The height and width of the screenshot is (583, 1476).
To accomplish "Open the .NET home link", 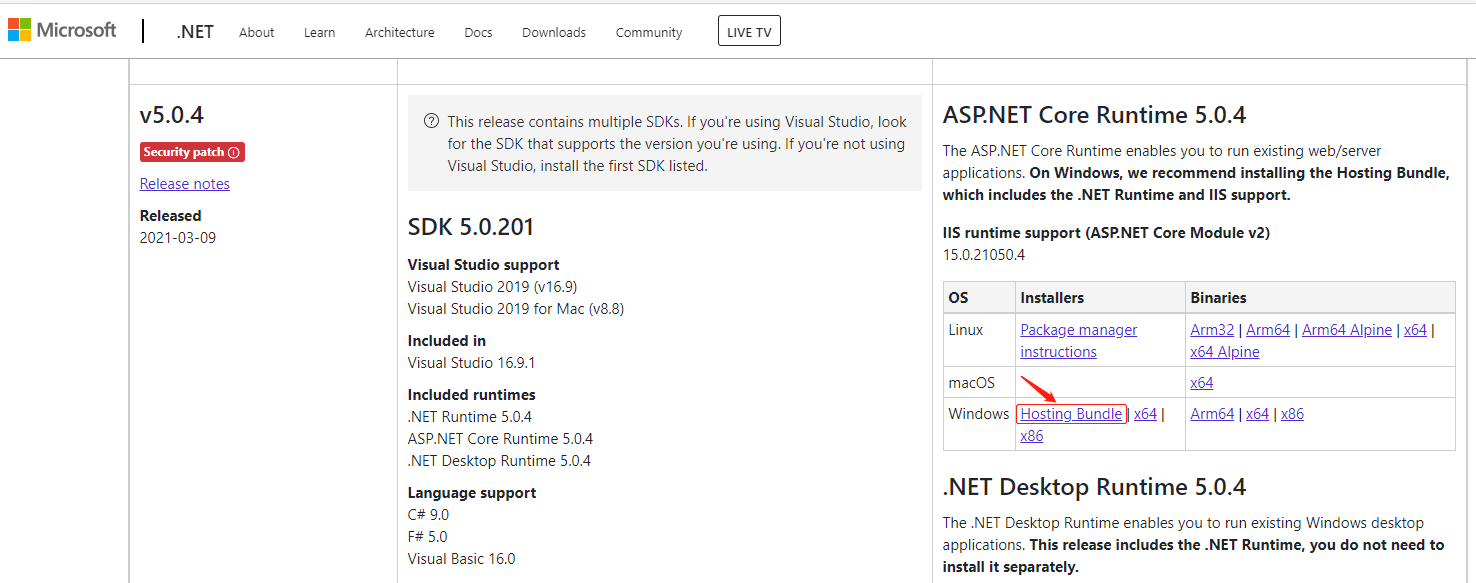I will click(195, 32).
